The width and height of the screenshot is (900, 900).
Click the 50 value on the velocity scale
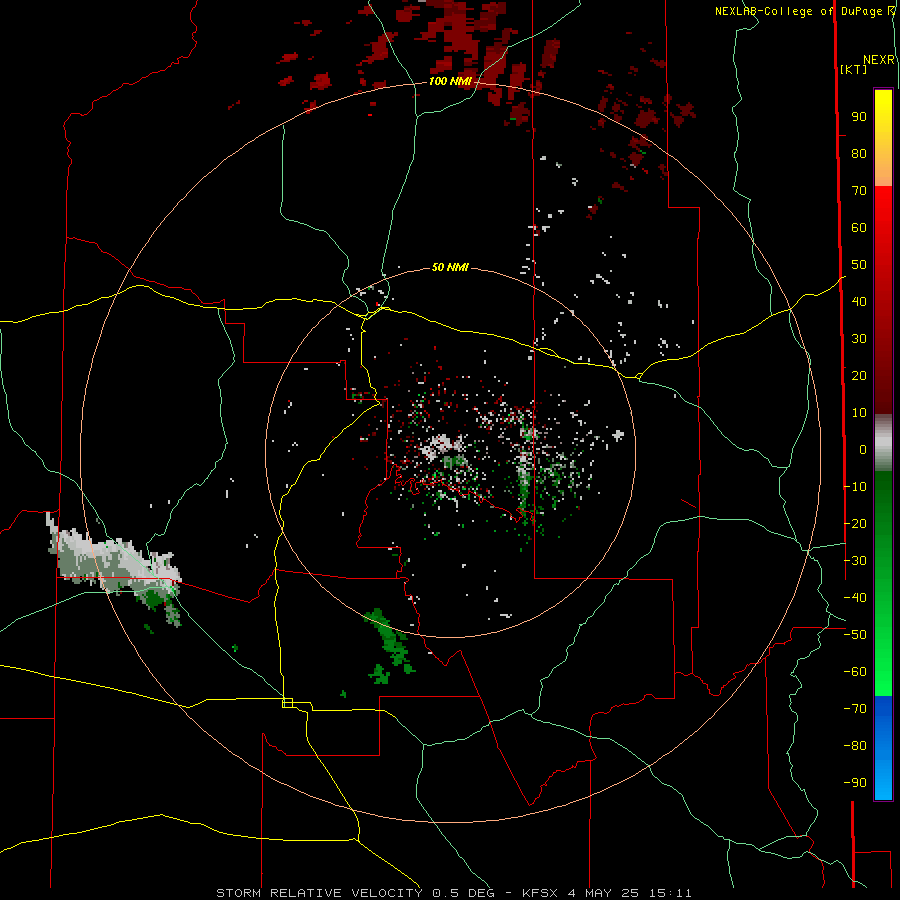click(859, 265)
